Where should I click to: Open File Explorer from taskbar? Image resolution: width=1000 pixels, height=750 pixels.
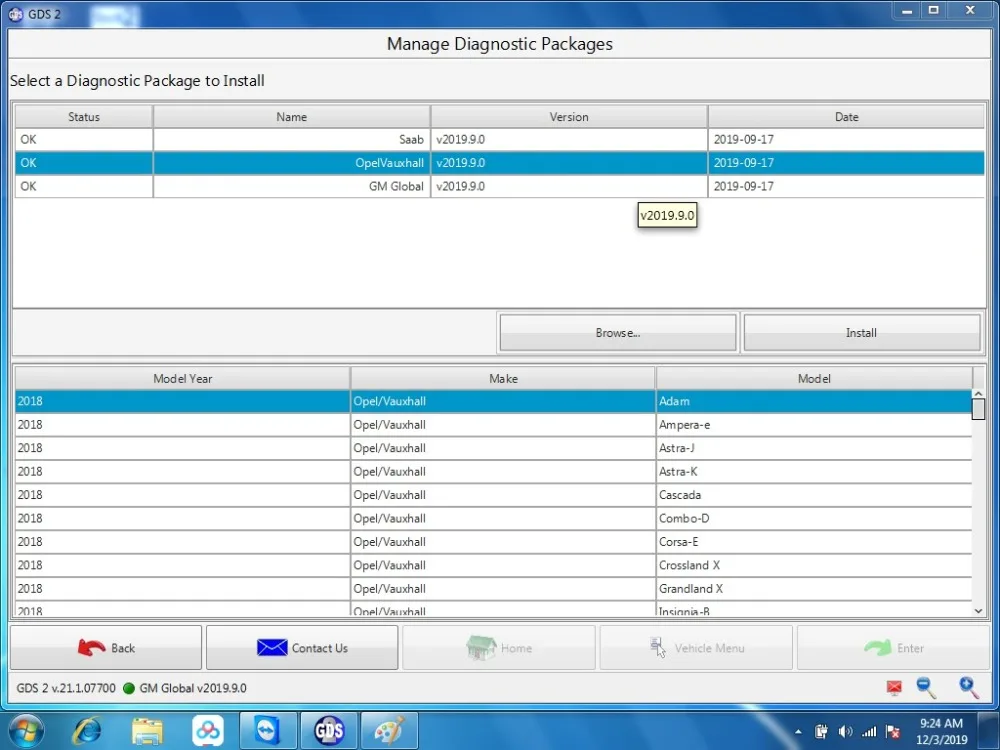pyautogui.click(x=147, y=732)
